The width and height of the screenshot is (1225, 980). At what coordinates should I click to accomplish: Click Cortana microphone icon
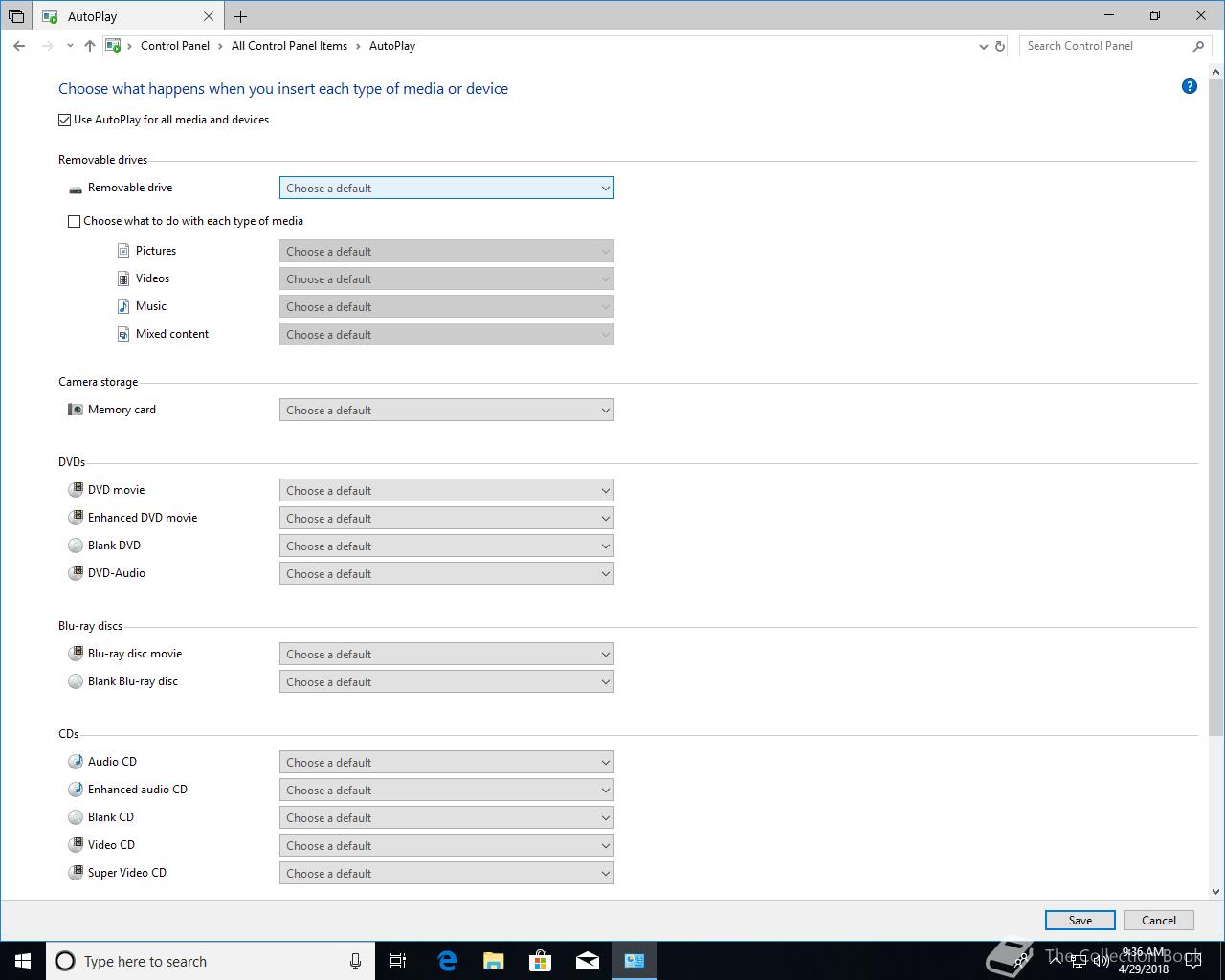[x=355, y=961]
